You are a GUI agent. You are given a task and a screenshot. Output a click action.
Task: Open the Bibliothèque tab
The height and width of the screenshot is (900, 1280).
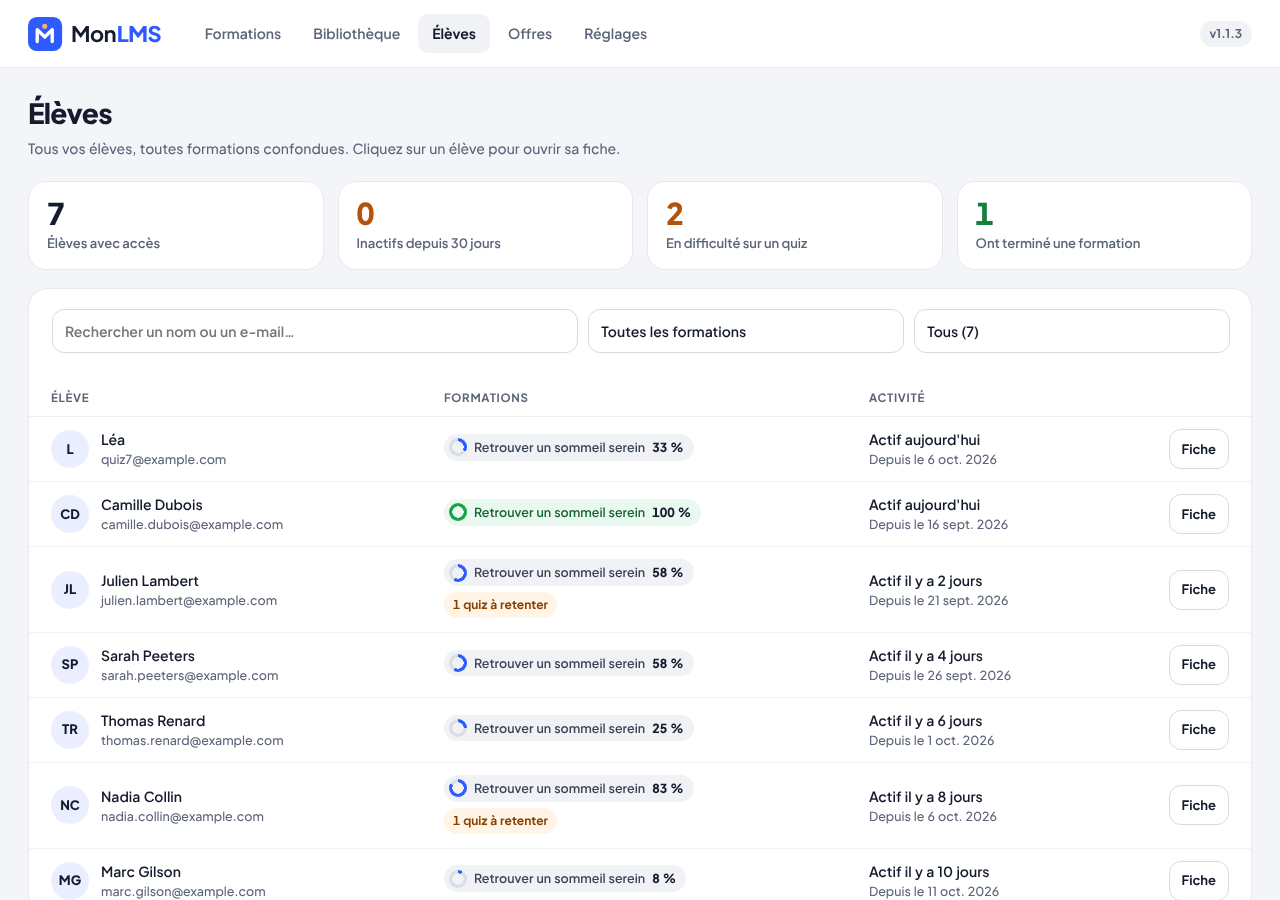(357, 34)
